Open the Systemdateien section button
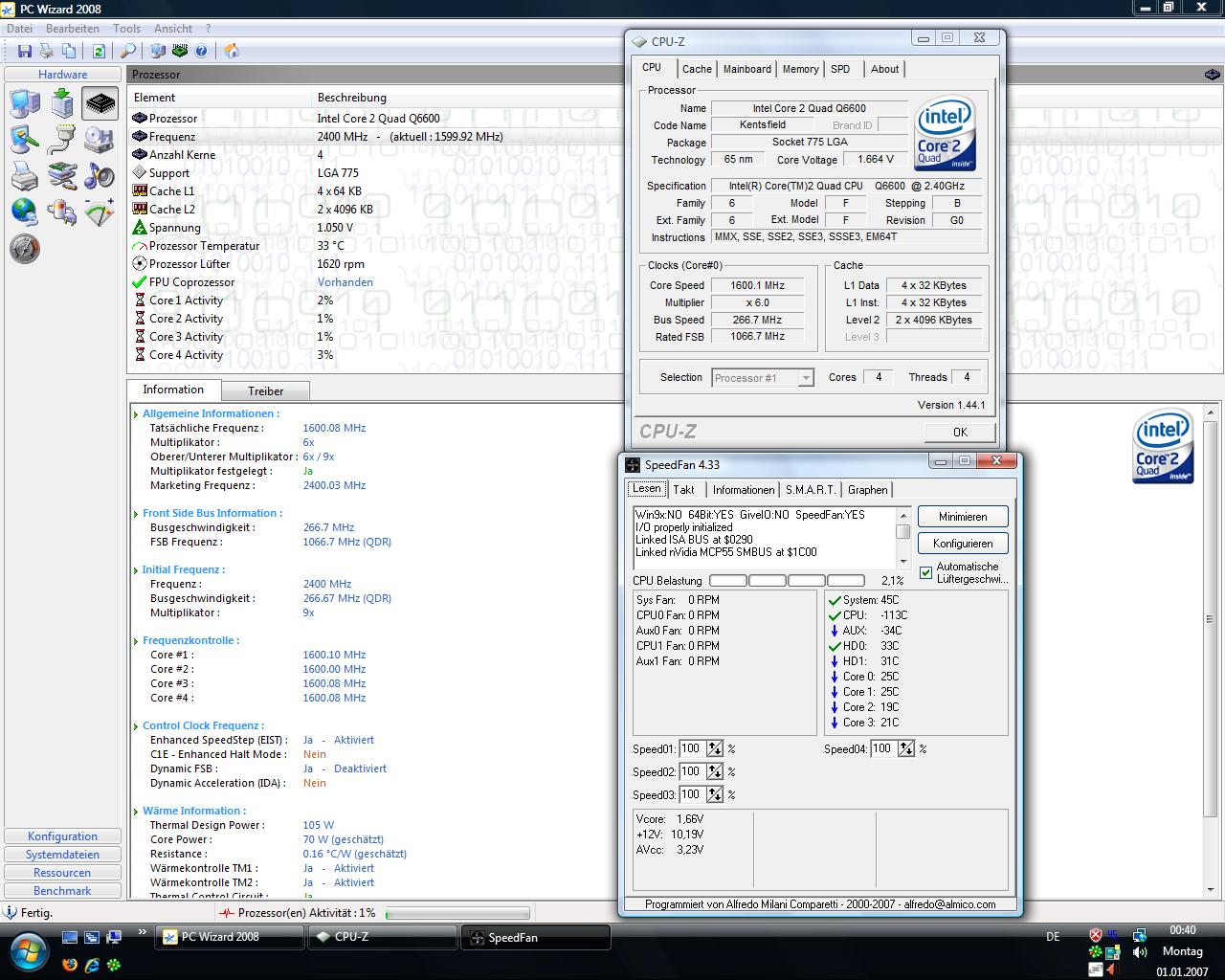Screen dimensions: 1225x980 pos(62,855)
